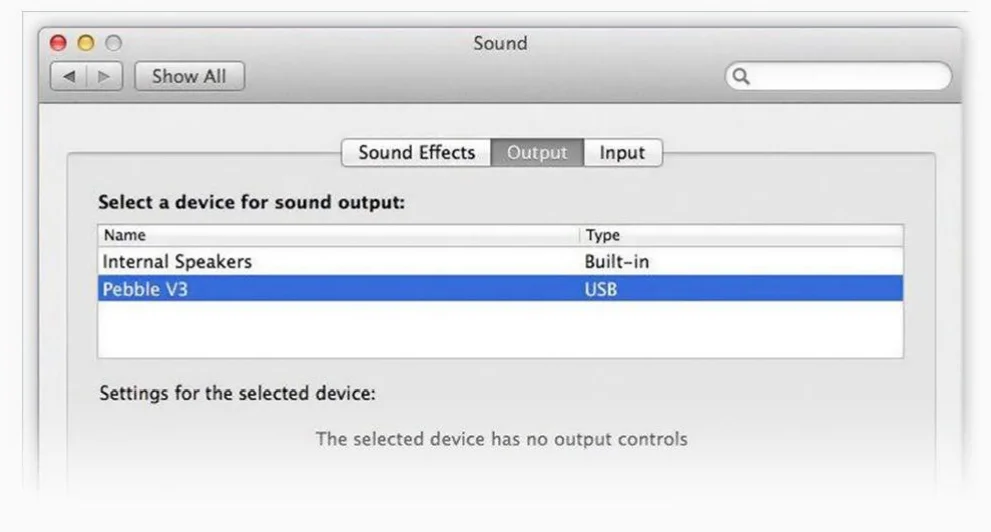Open the Input tab
991x532 pixels.
pyautogui.click(x=622, y=153)
